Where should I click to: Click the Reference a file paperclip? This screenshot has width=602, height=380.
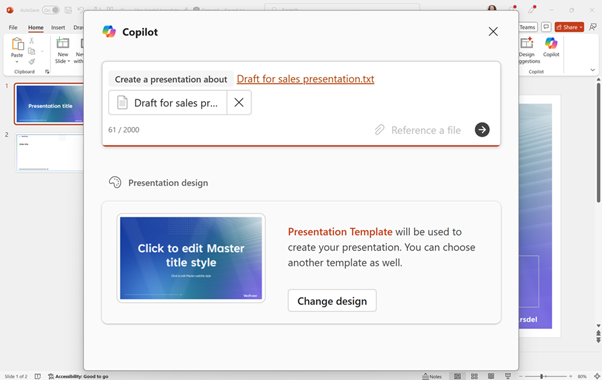(379, 130)
